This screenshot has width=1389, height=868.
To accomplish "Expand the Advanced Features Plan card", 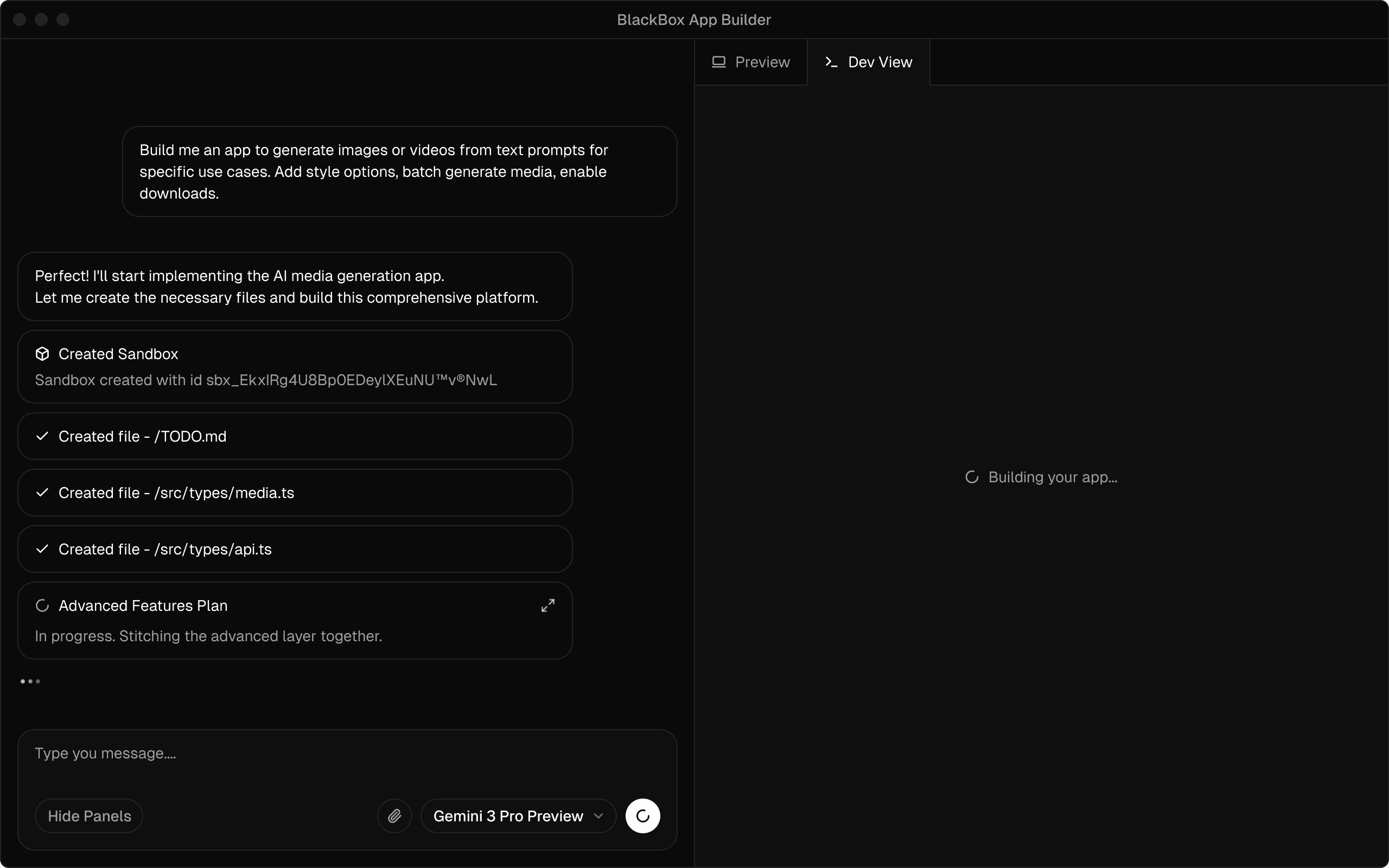I will click(x=547, y=605).
